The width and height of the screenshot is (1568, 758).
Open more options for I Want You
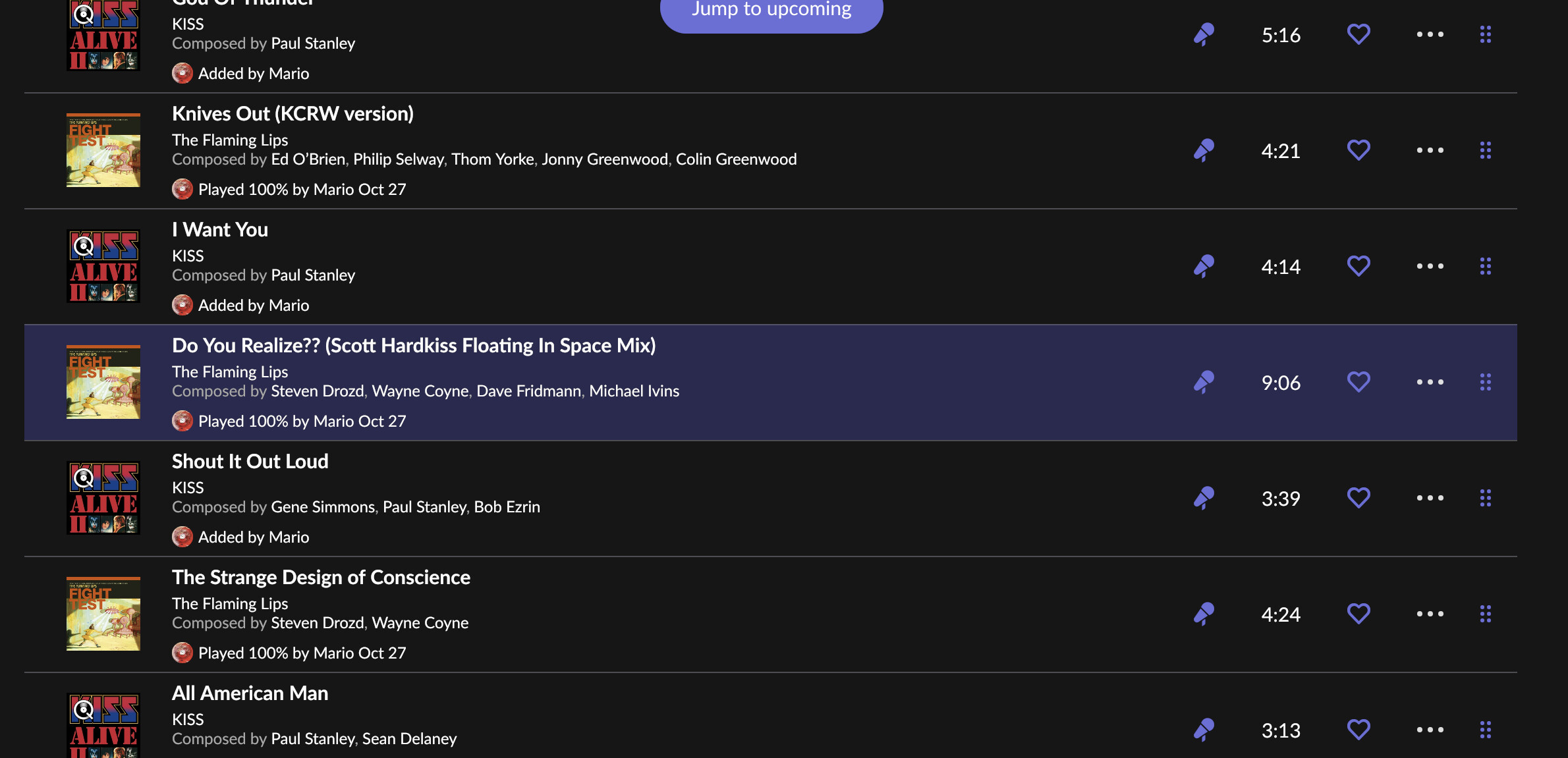pyautogui.click(x=1430, y=266)
